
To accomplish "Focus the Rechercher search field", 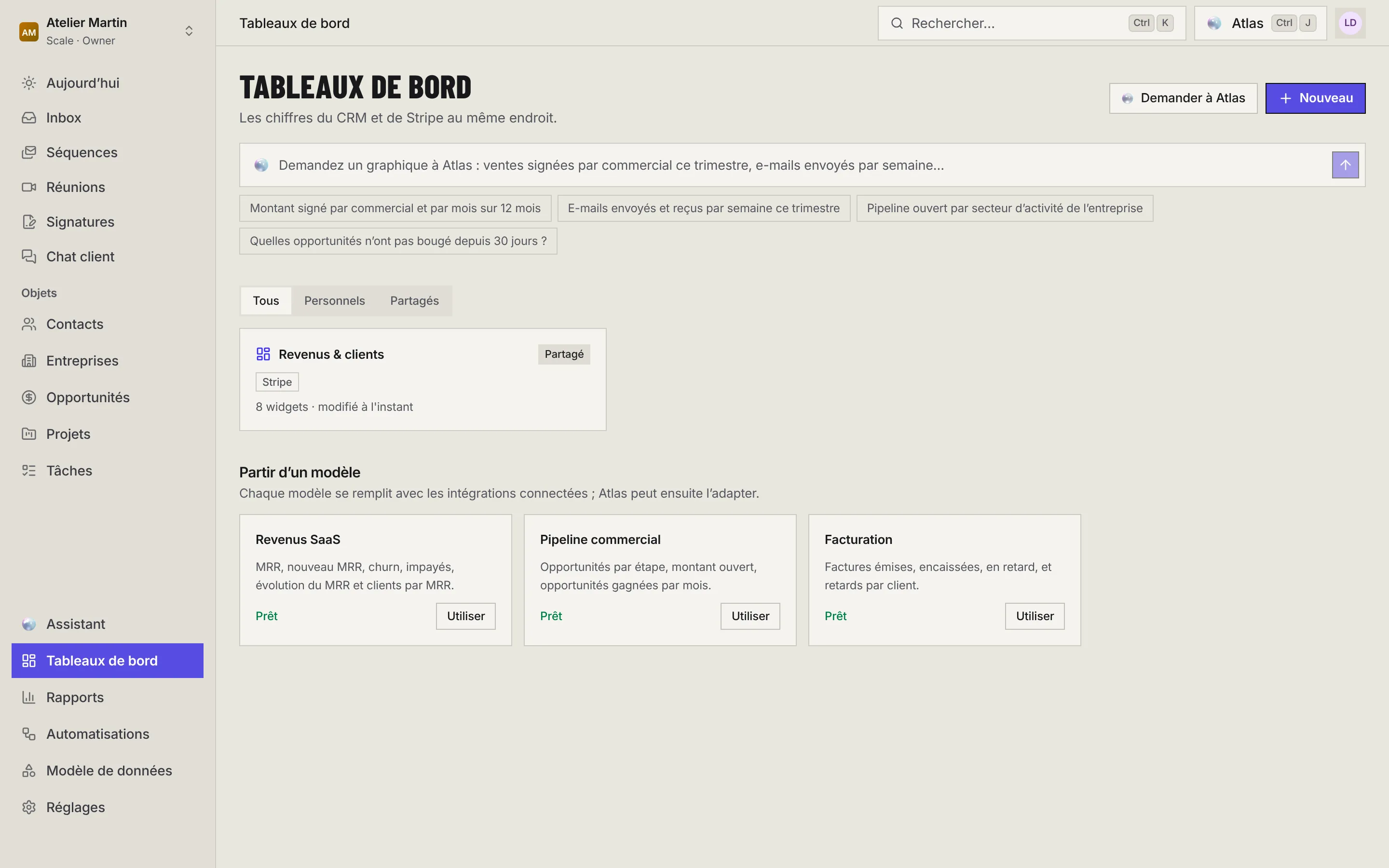I will (1032, 23).
